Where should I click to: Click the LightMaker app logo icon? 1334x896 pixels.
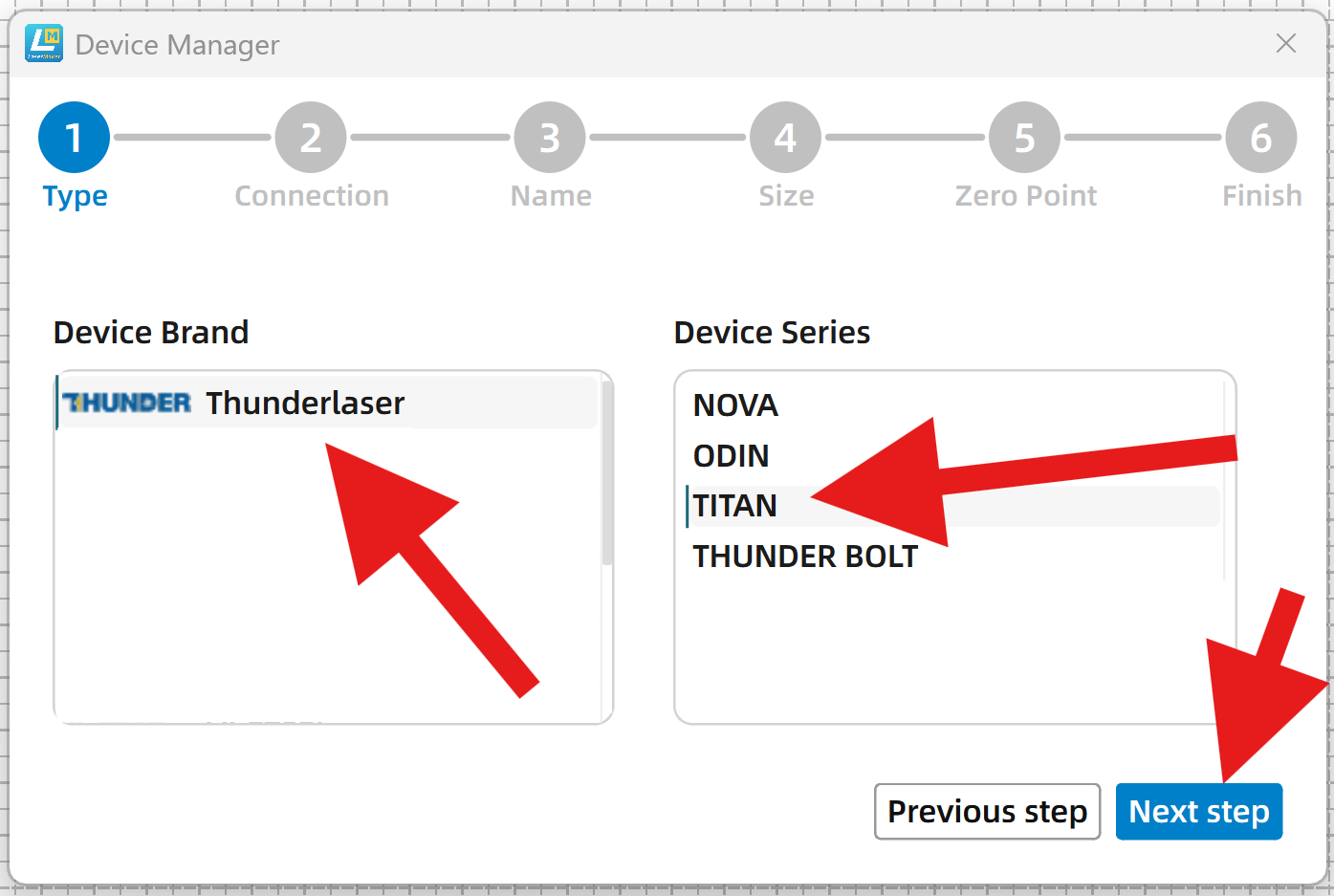(x=44, y=44)
